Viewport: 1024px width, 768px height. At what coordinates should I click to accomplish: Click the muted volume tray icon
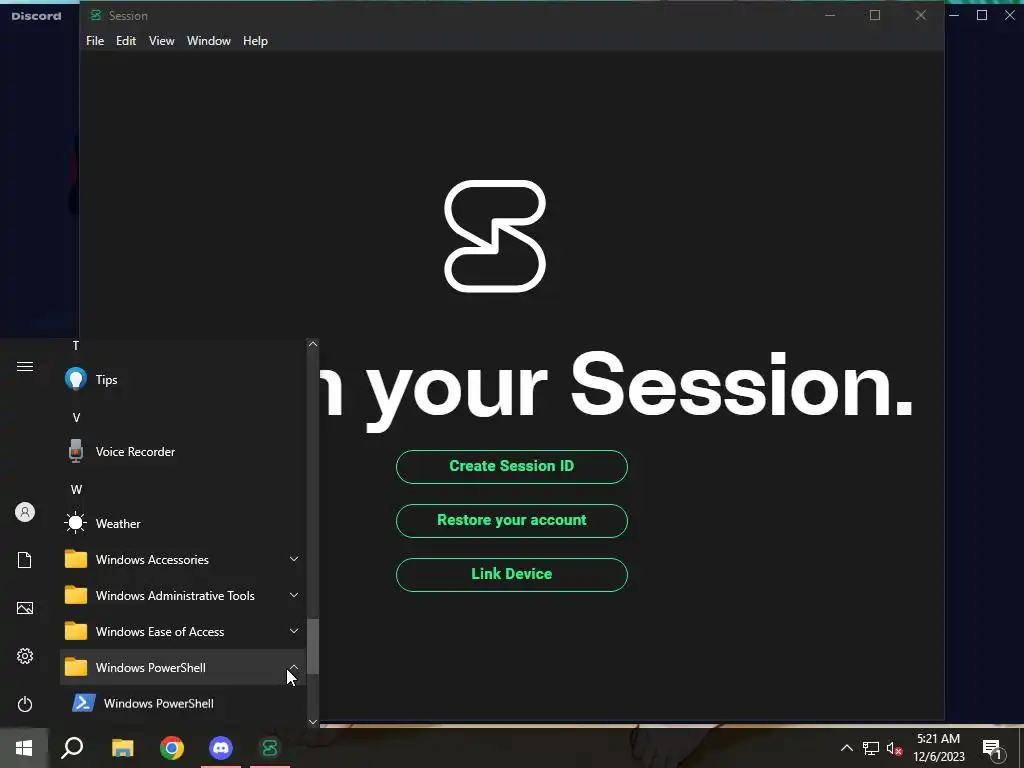[895, 748]
